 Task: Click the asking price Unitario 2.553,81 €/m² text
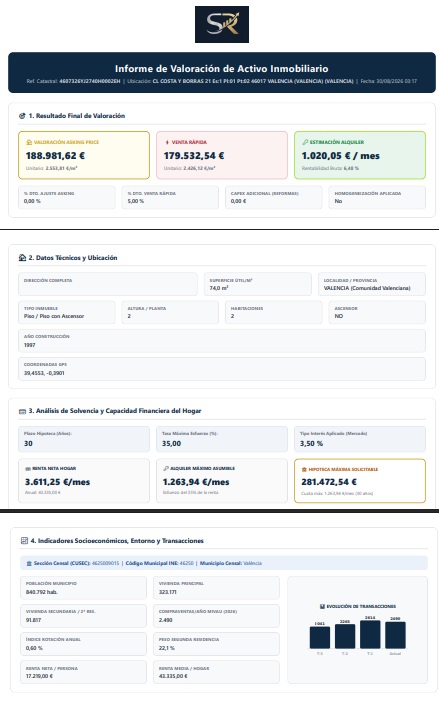coord(52,169)
